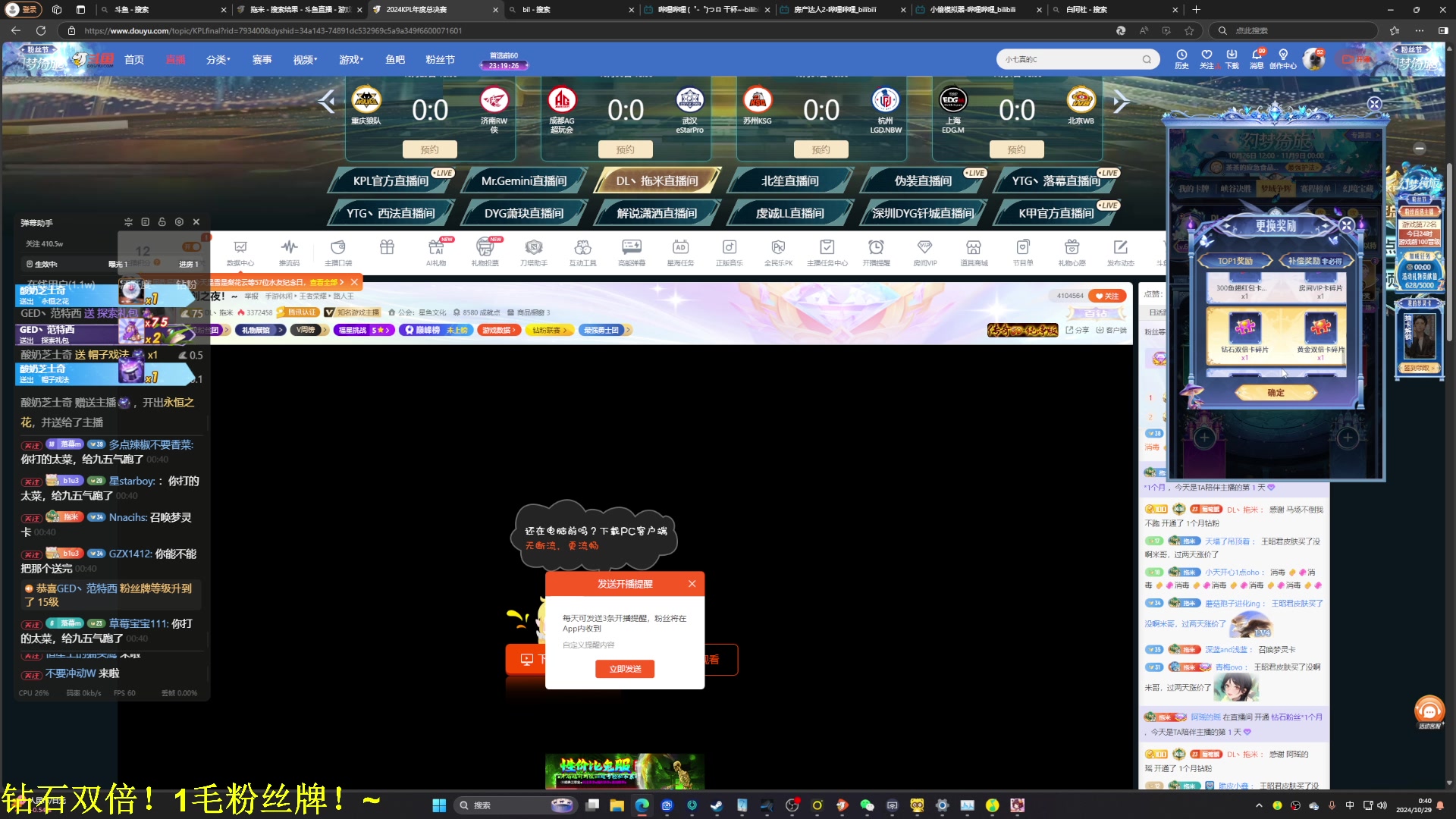Open the 数据中心 data center tool
Image resolution: width=1456 pixels, height=819 pixels.
pyautogui.click(x=240, y=253)
